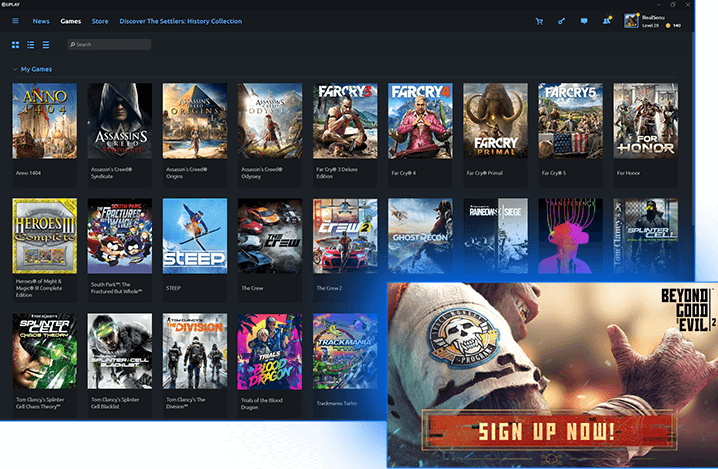This screenshot has height=469, width=718.
Task: Click the 'Anno 1404' title text
Action: [28, 173]
